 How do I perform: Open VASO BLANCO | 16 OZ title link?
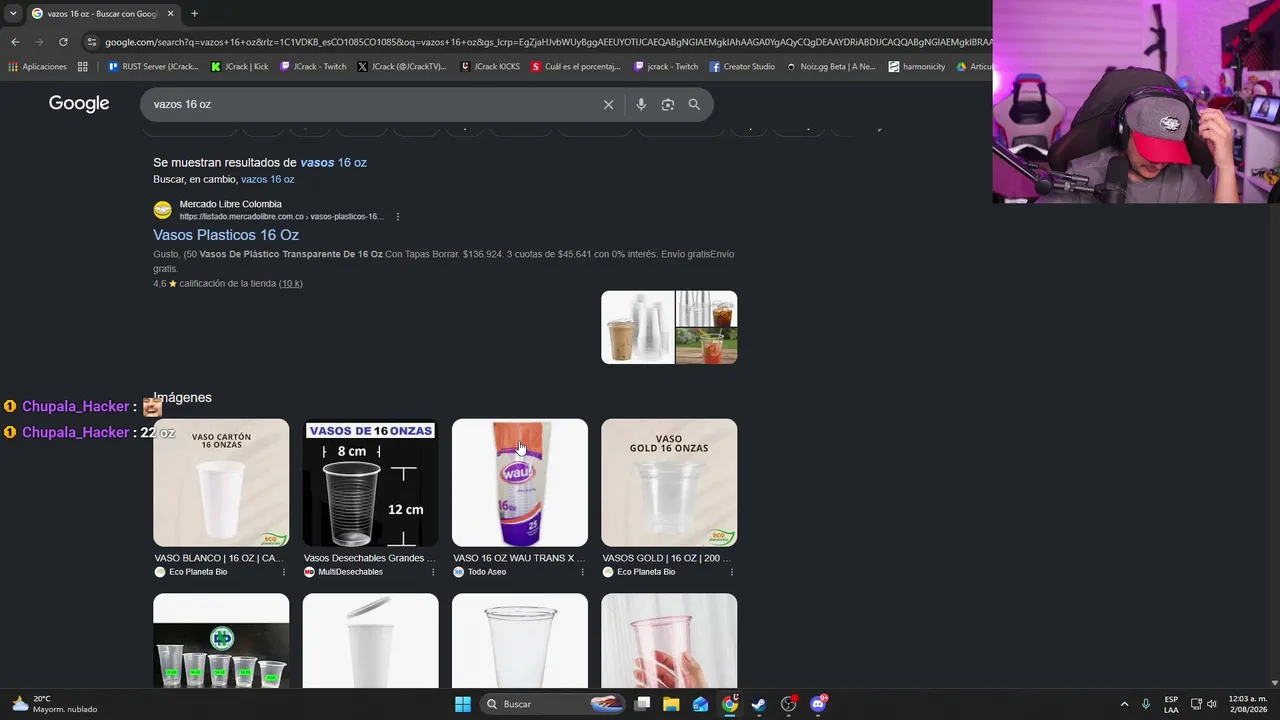coord(219,558)
